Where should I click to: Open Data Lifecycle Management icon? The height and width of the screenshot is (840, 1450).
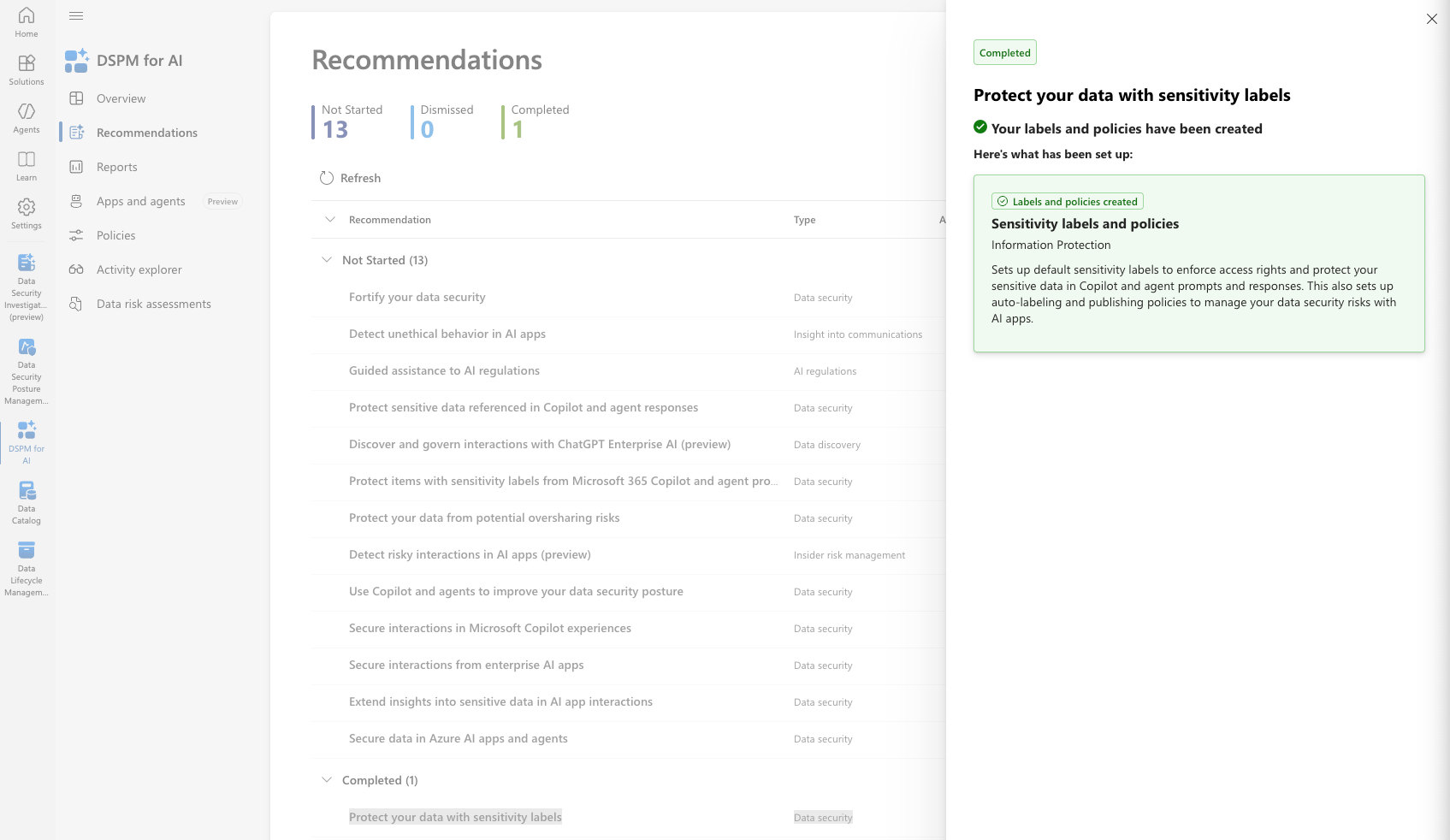27,551
